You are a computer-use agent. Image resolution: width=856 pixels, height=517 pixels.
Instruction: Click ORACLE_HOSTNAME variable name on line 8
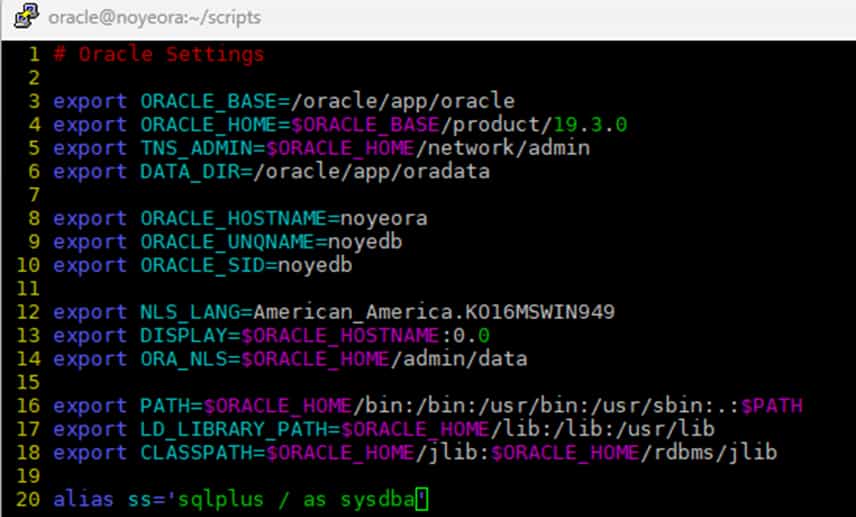coord(234,219)
